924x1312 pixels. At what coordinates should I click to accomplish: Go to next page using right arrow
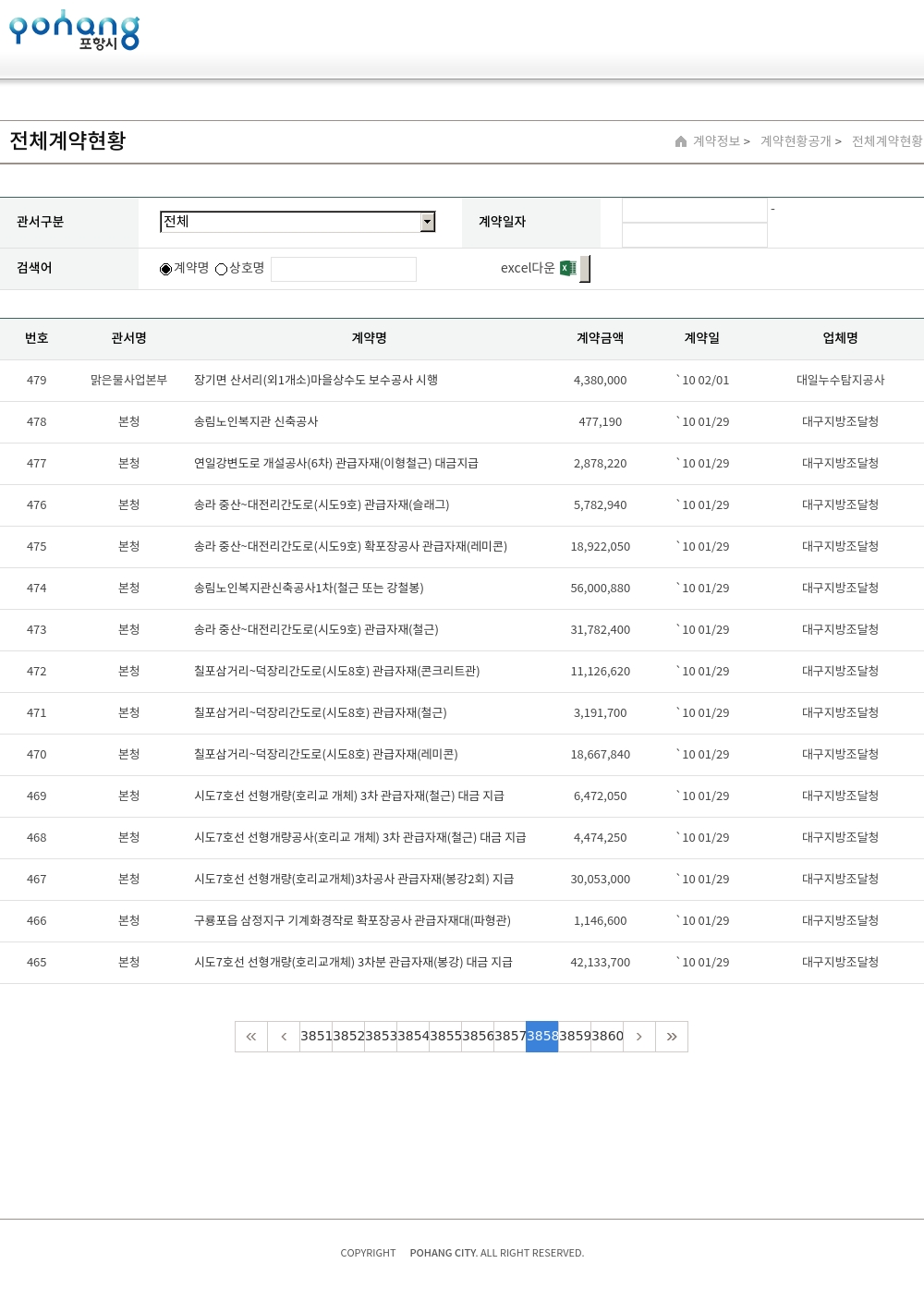tap(639, 1037)
